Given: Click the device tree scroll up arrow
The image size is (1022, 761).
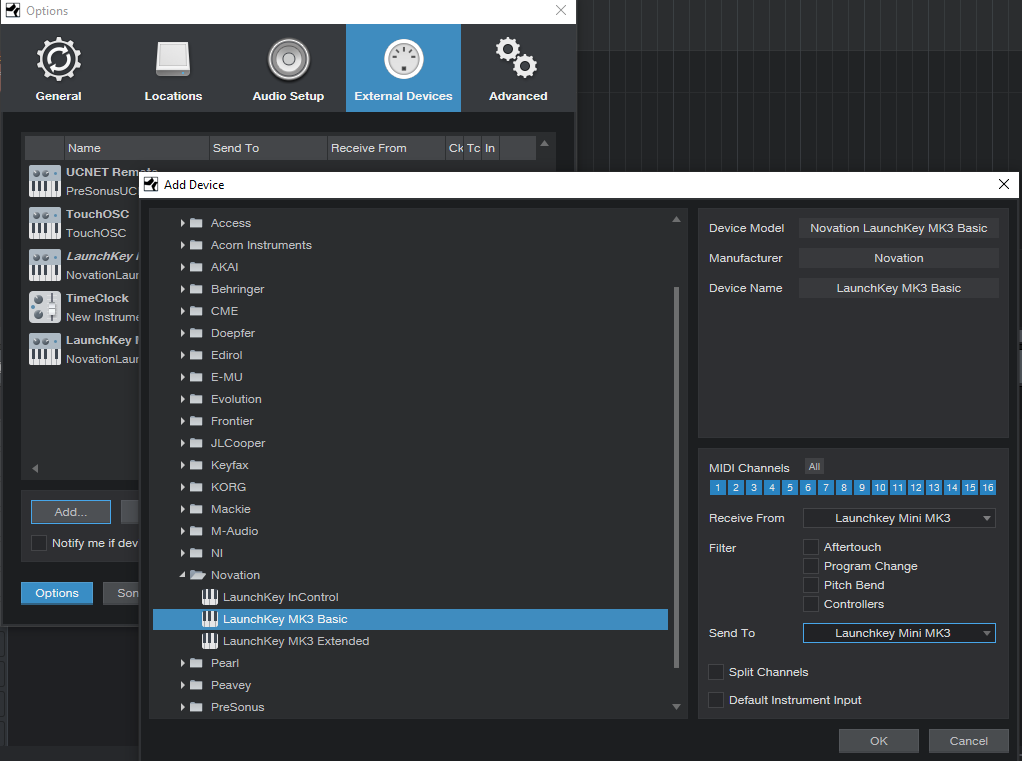Looking at the screenshot, I should pos(677,220).
